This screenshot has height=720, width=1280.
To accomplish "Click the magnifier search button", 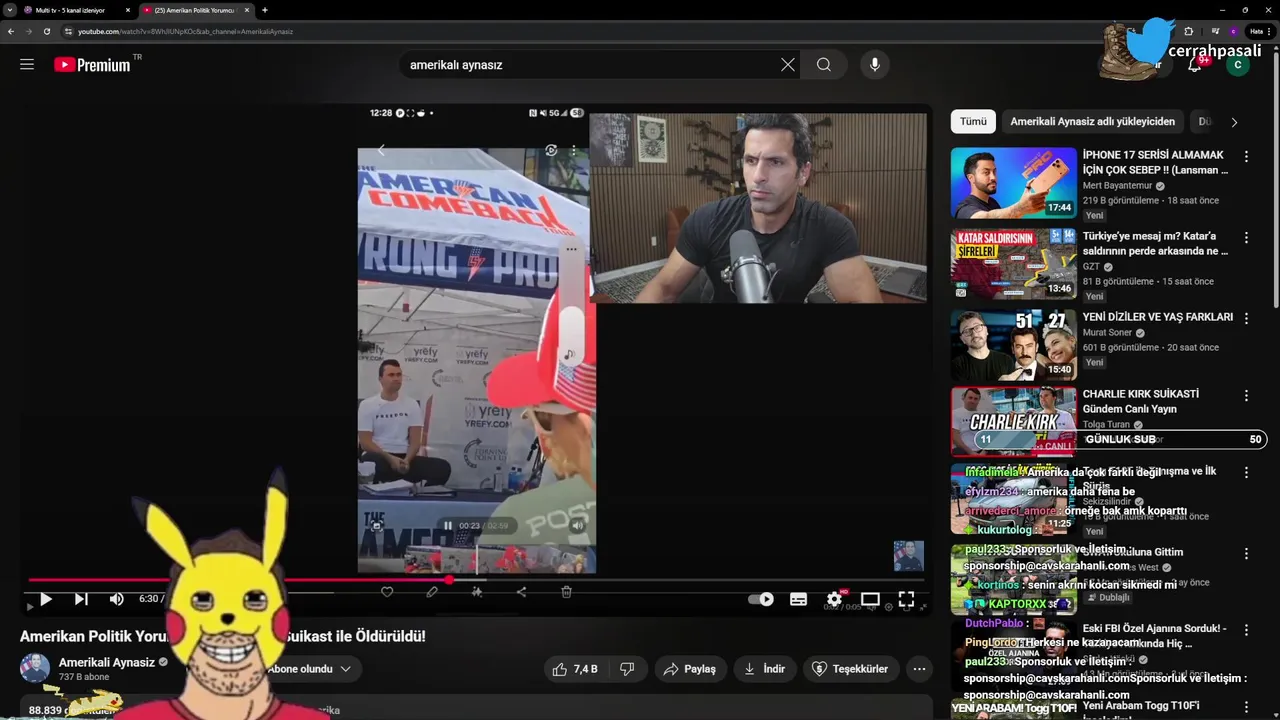I will tap(824, 65).
